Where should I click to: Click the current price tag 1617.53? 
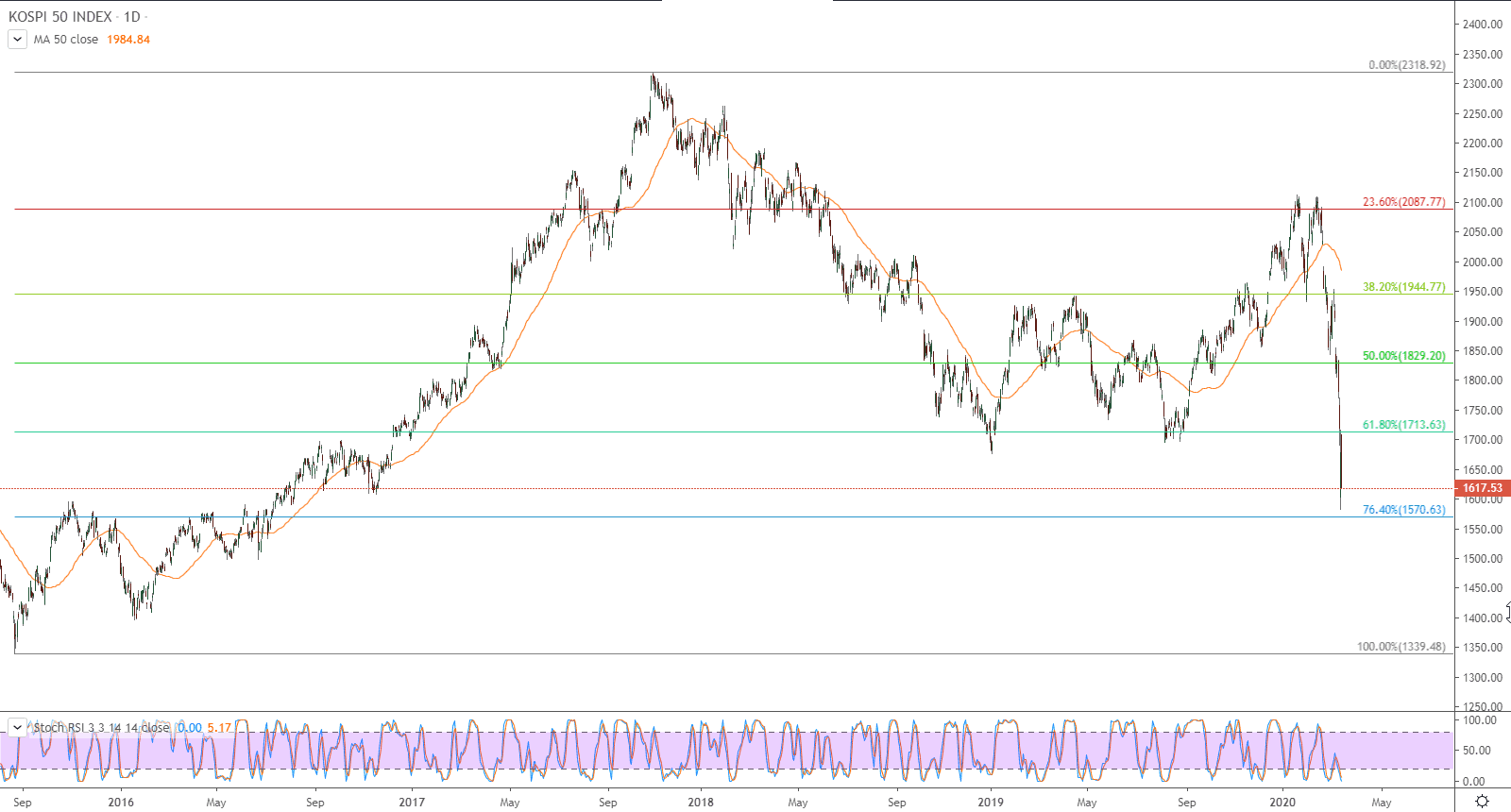click(x=1483, y=488)
